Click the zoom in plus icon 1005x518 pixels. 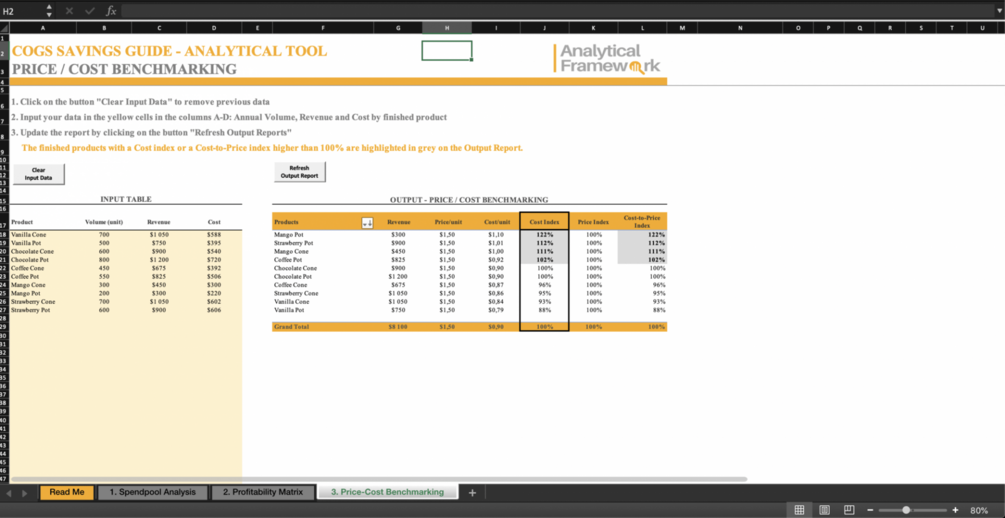pyautogui.click(x=956, y=510)
